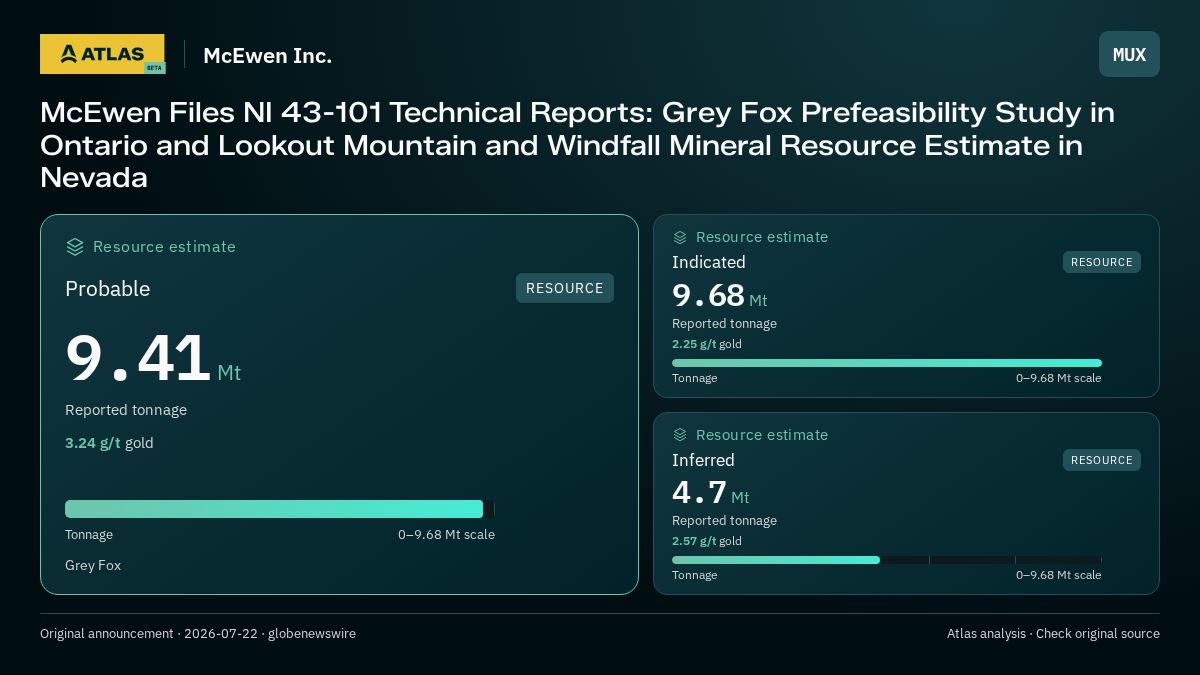Image resolution: width=1200 pixels, height=675 pixels.
Task: Click the Inferred category heading
Action: pos(703,460)
